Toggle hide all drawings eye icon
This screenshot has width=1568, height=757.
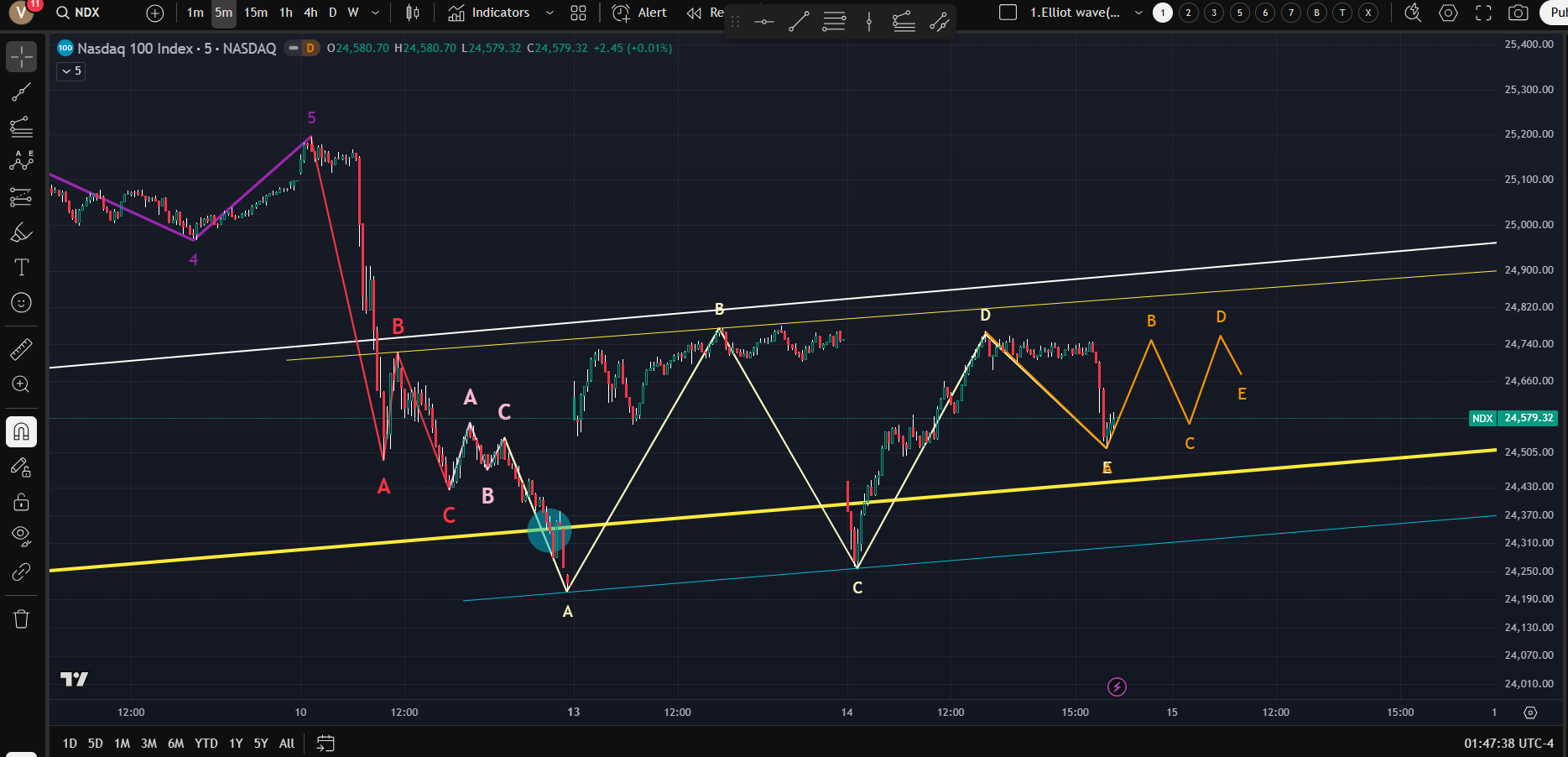point(21,535)
